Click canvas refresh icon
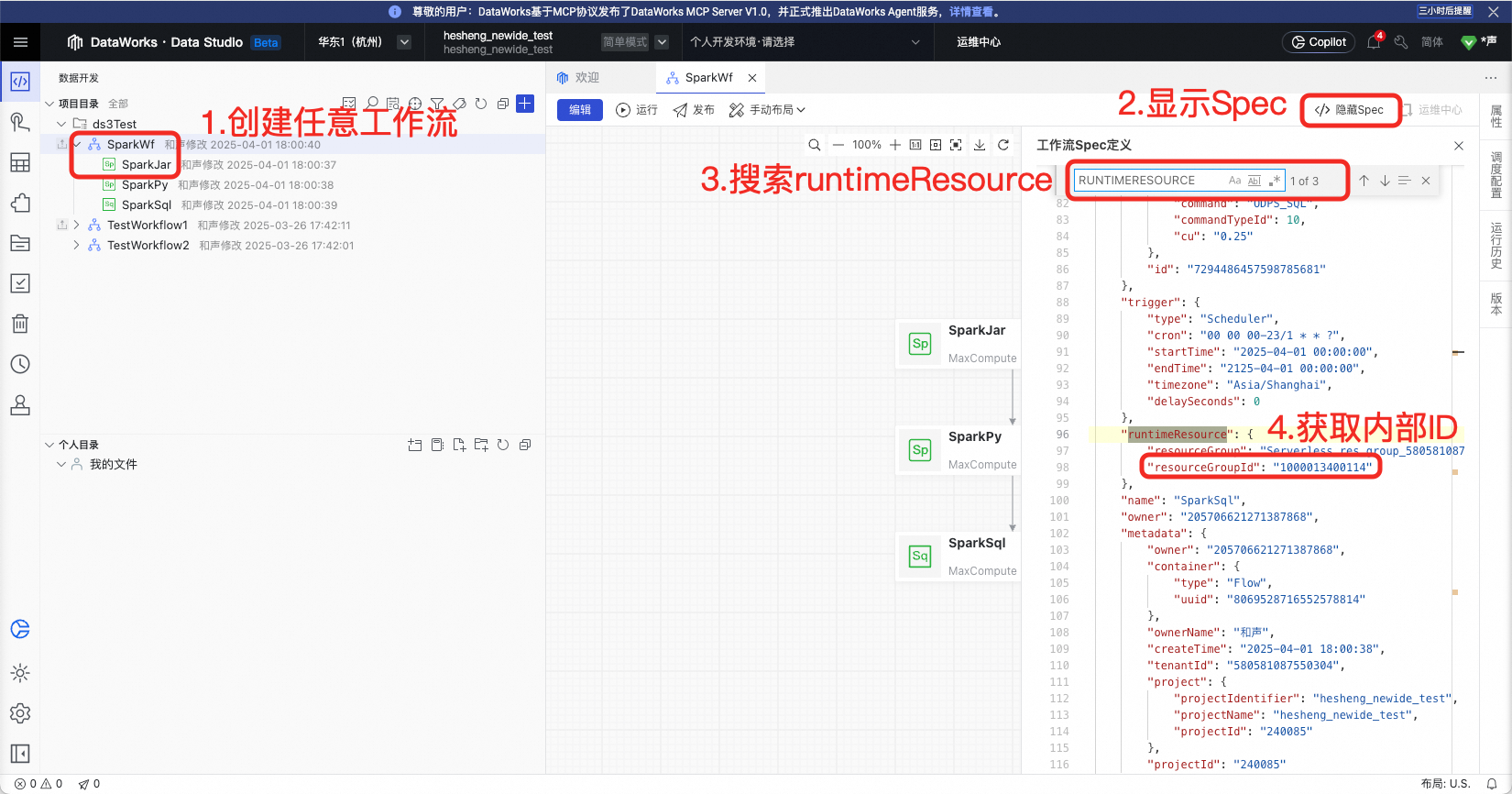The image size is (1512, 794). tap(1003, 145)
